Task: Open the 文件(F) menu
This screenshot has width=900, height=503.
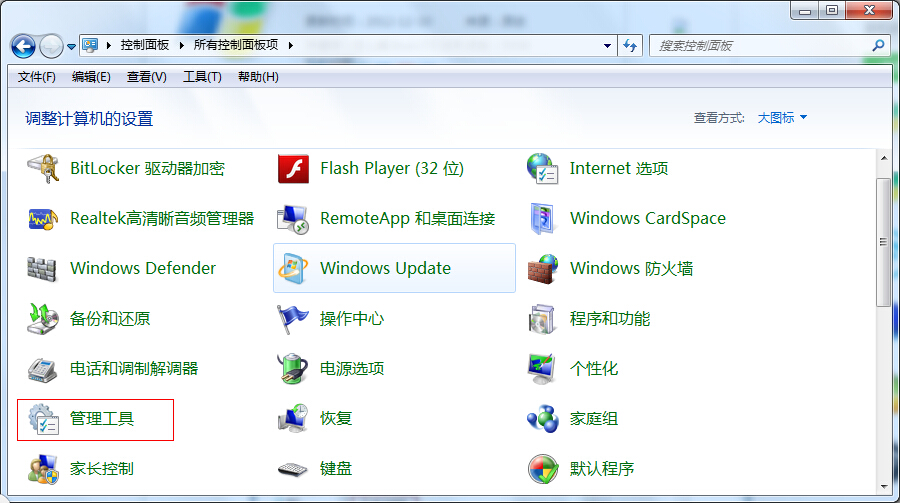Action: coord(36,77)
